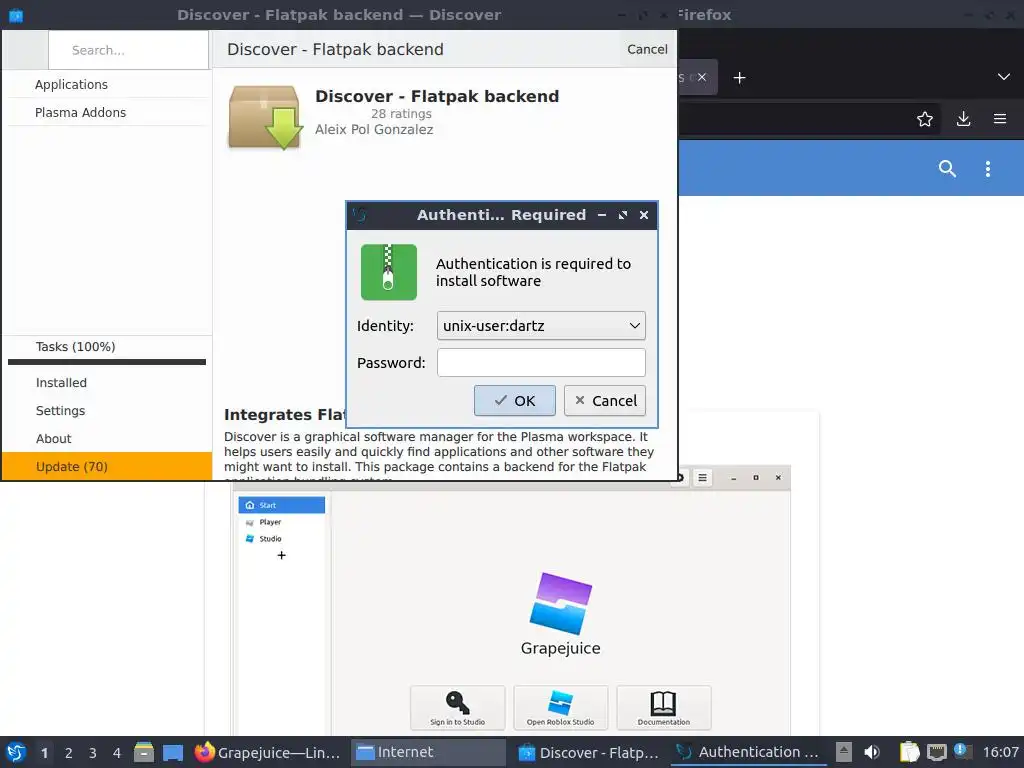The height and width of the screenshot is (768, 1024).
Task: Maximize the Authentication Required dialog
Action: pyautogui.click(x=623, y=215)
